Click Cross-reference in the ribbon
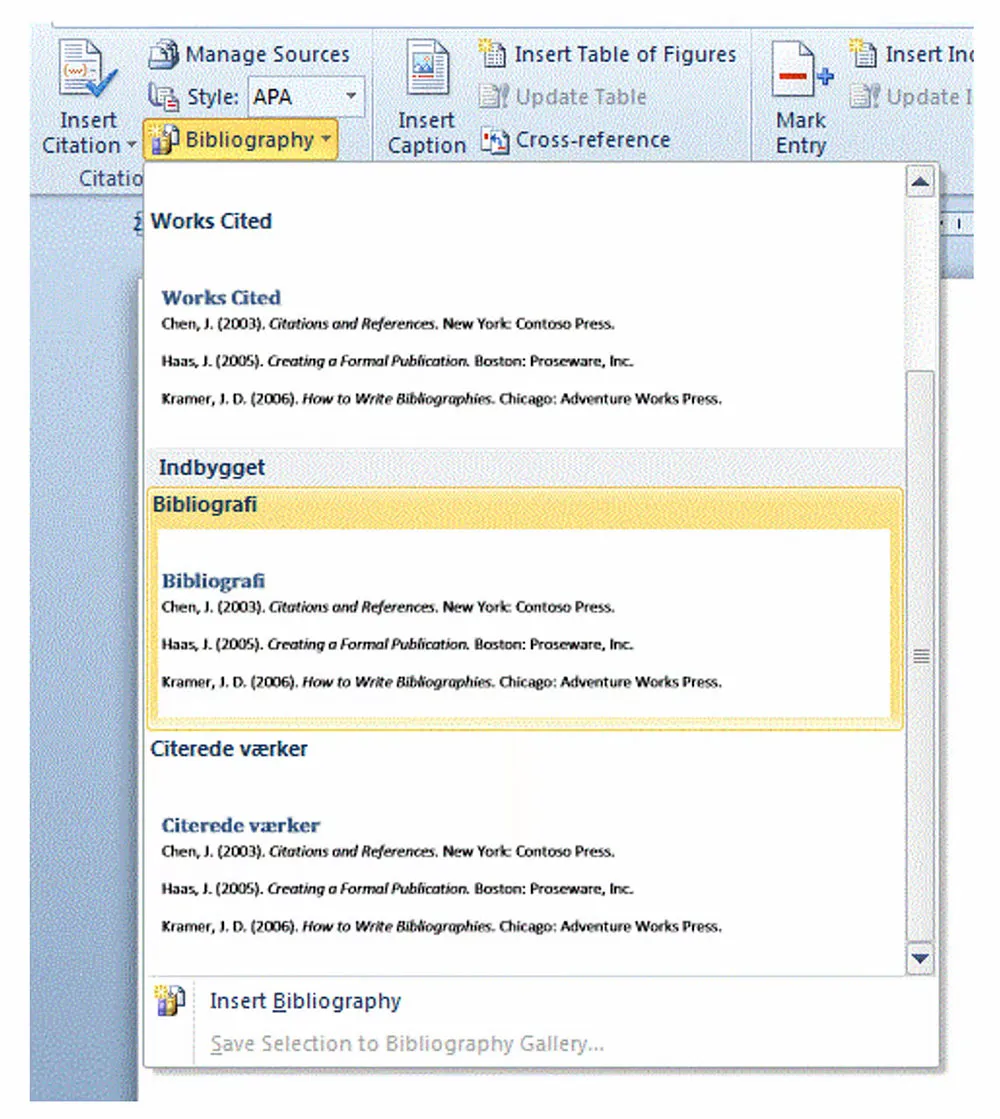Image resolution: width=1000 pixels, height=1119 pixels. click(x=575, y=140)
